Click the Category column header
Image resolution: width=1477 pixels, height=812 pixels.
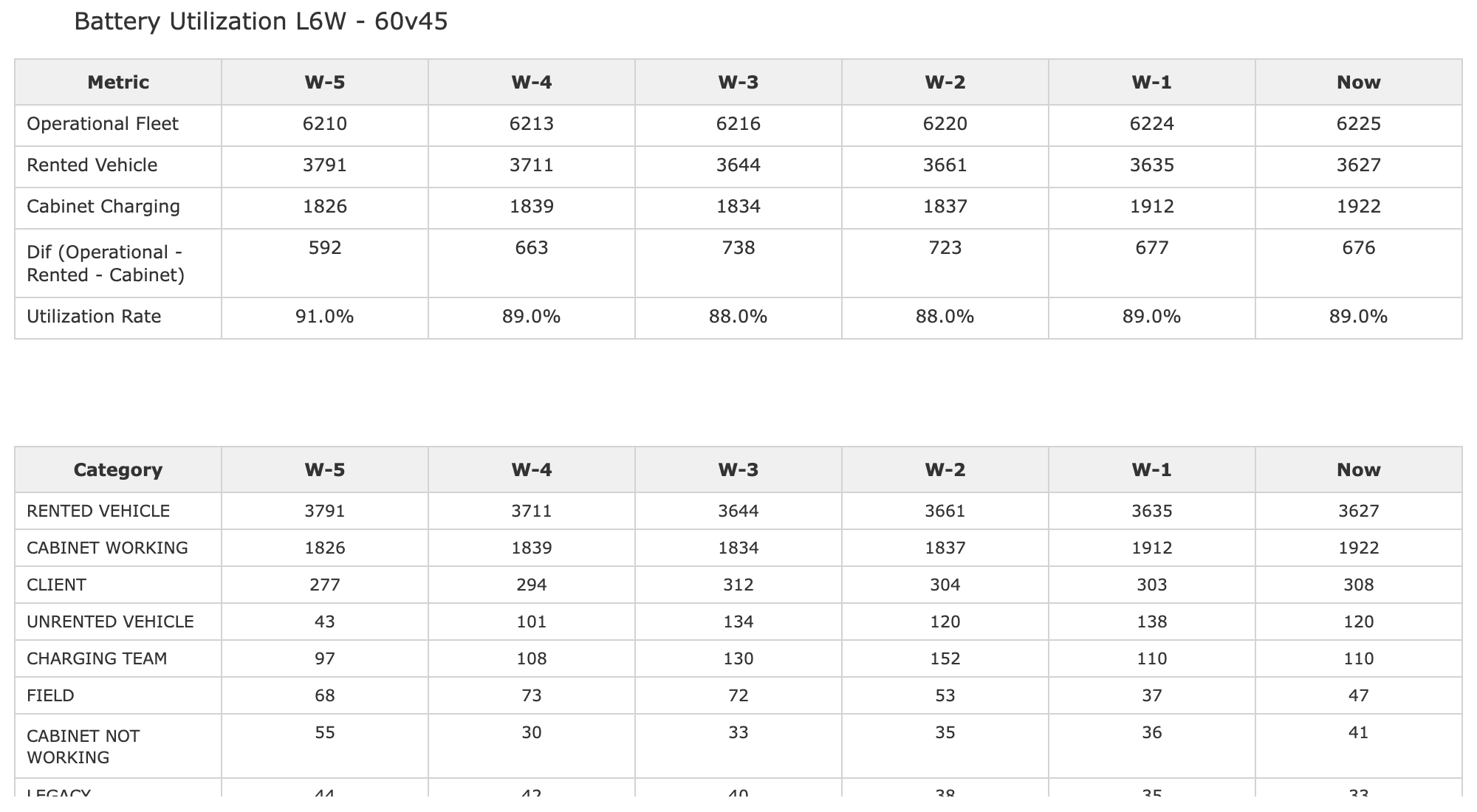pyautogui.click(x=118, y=469)
